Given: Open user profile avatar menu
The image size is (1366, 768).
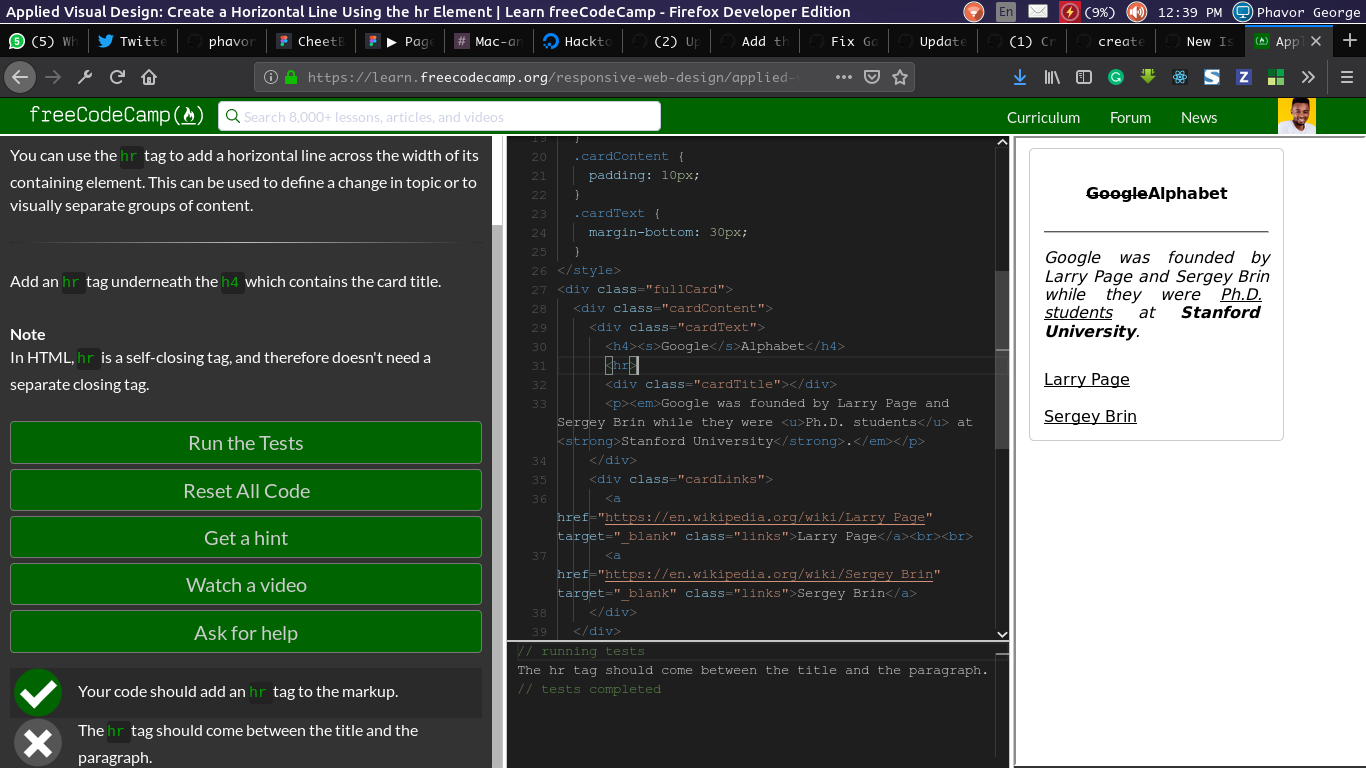Looking at the screenshot, I should [1297, 116].
